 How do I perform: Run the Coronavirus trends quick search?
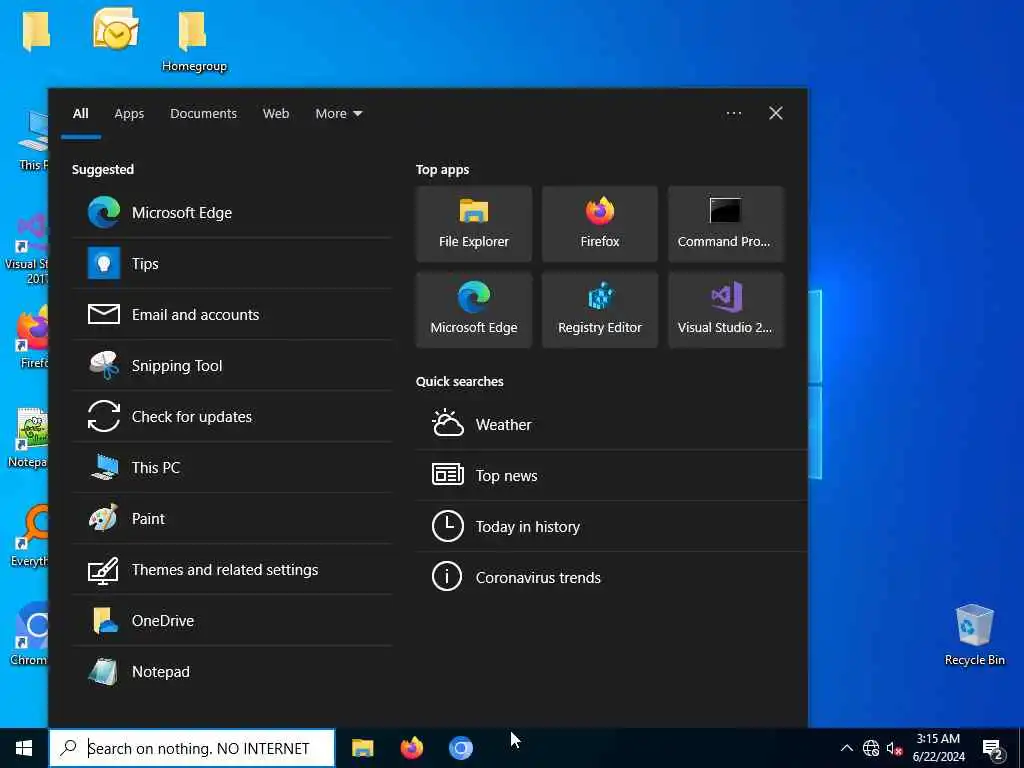point(611,577)
